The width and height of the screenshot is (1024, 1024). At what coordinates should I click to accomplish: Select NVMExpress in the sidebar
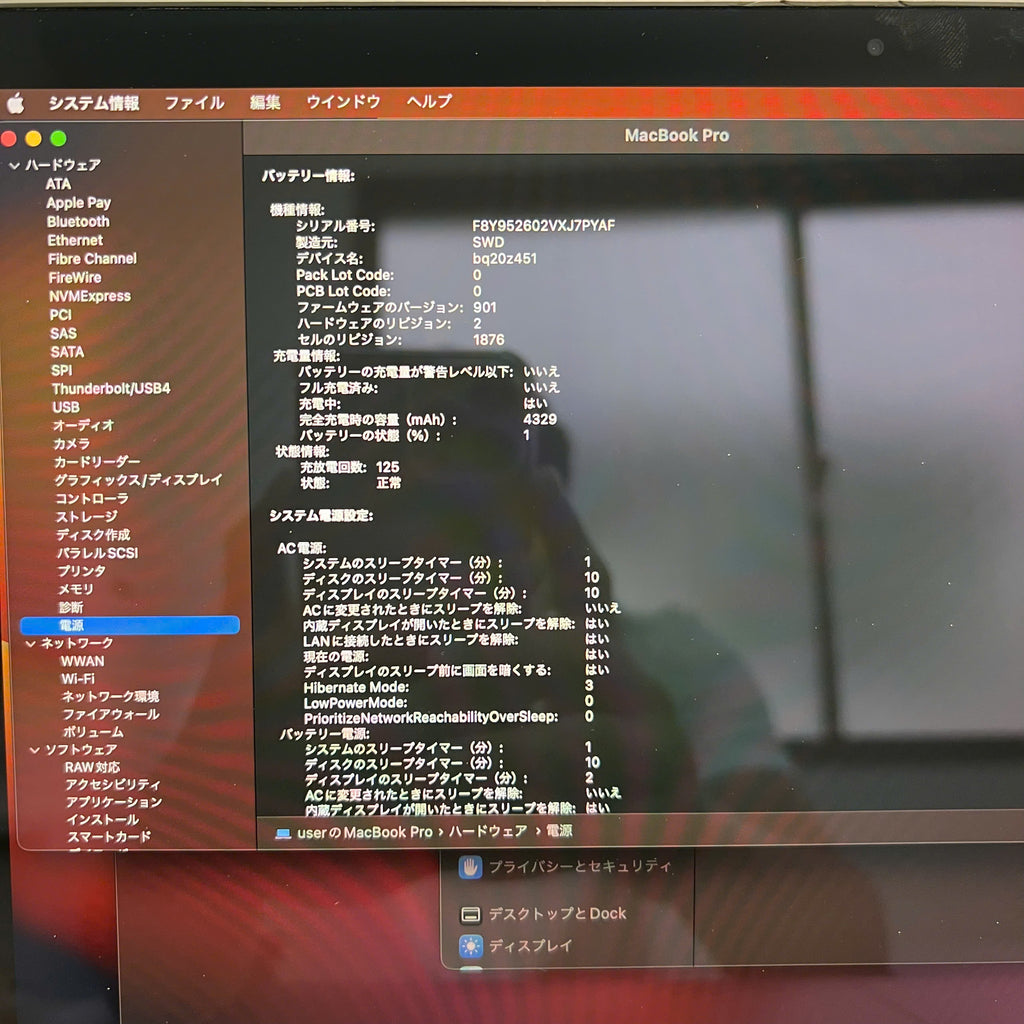tap(90, 296)
